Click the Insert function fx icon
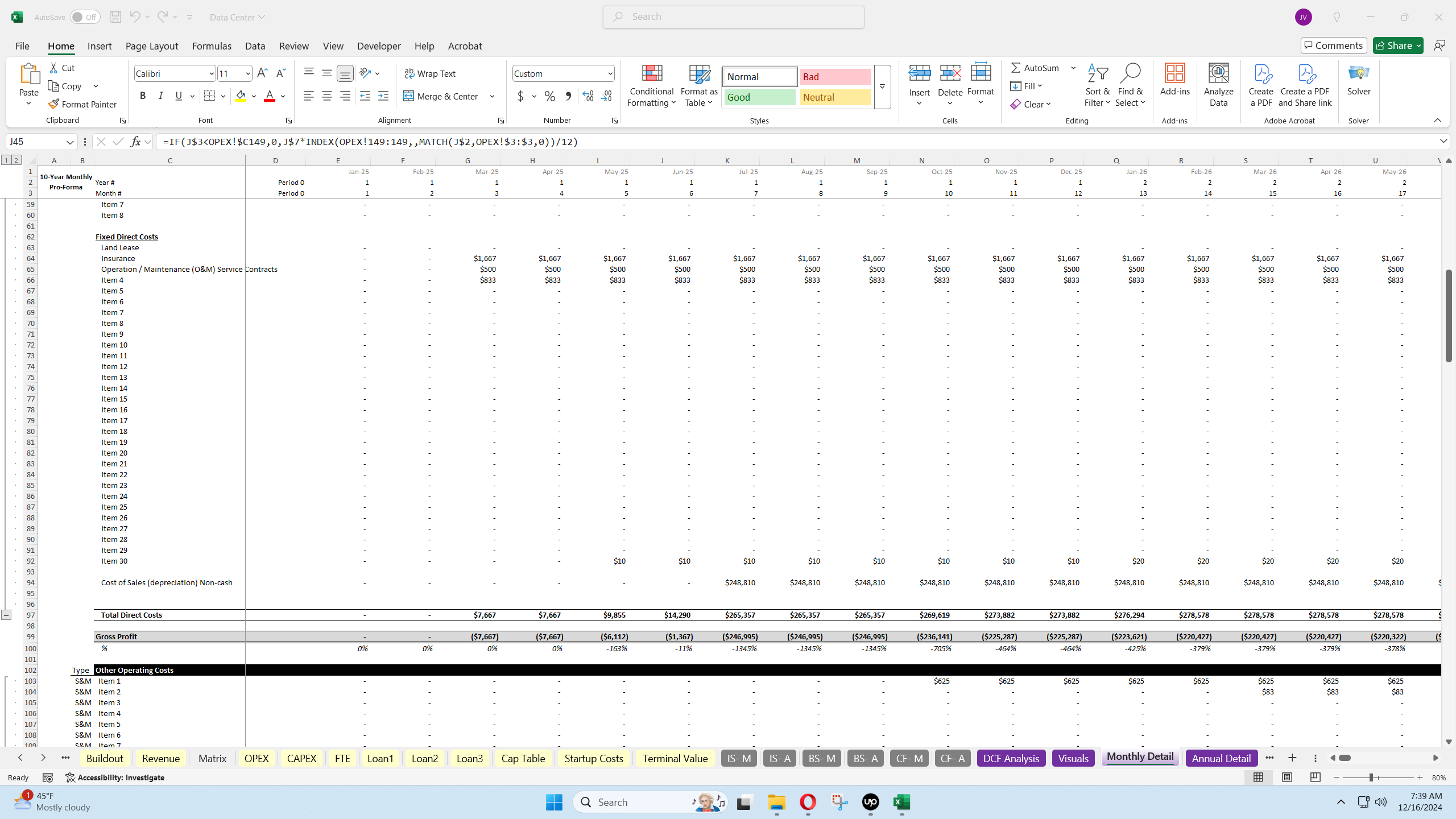The height and width of the screenshot is (819, 1456). tap(135, 142)
